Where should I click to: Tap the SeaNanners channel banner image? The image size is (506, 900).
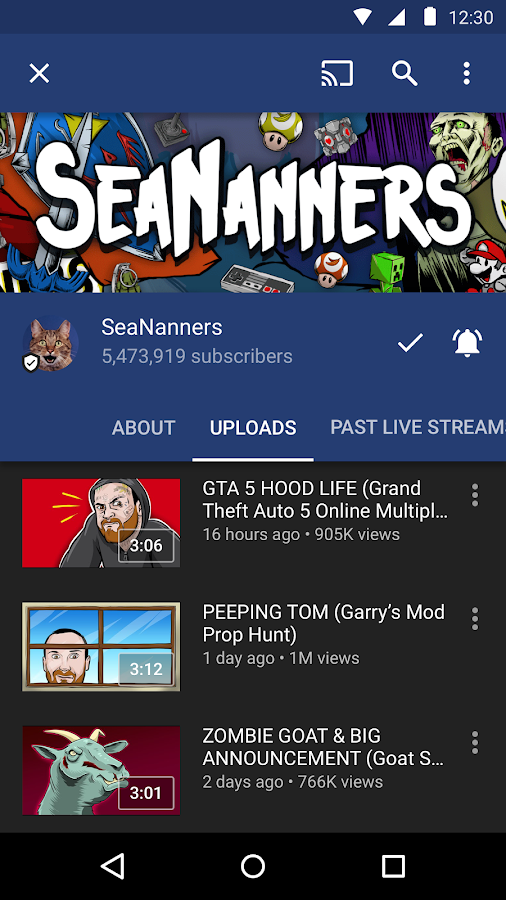click(x=253, y=203)
